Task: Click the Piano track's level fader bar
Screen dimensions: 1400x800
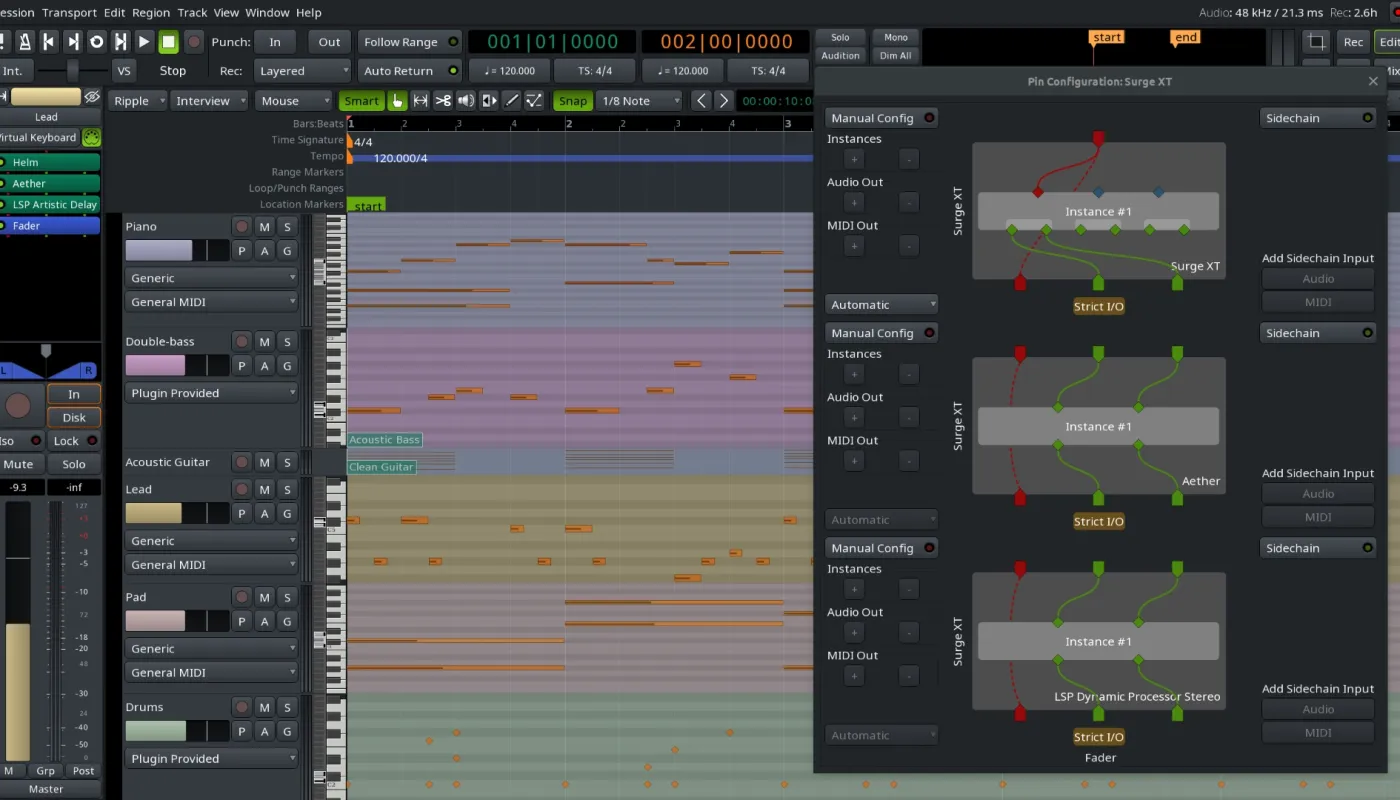Action: tap(177, 251)
